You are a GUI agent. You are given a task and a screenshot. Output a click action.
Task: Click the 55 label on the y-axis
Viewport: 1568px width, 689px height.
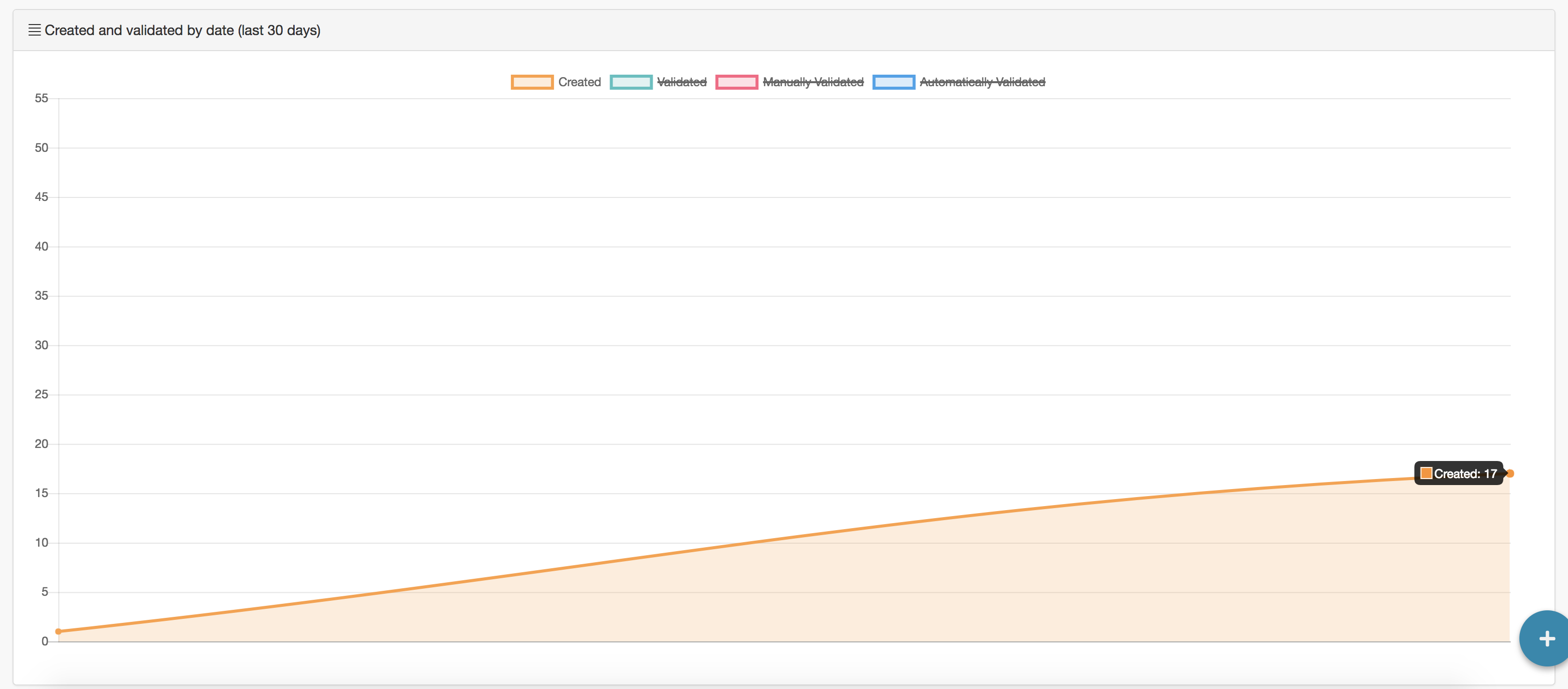(41, 98)
